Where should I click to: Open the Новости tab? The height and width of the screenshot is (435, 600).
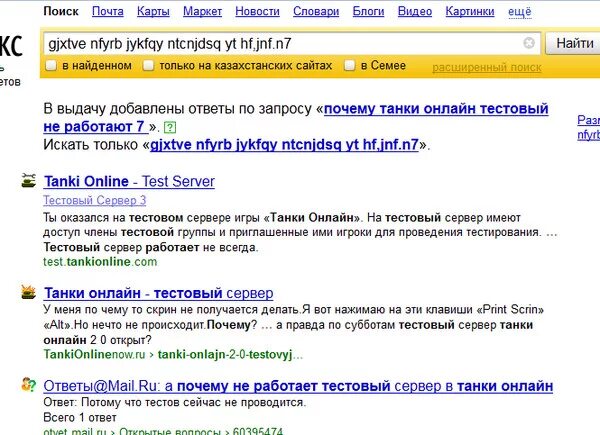pyautogui.click(x=257, y=11)
